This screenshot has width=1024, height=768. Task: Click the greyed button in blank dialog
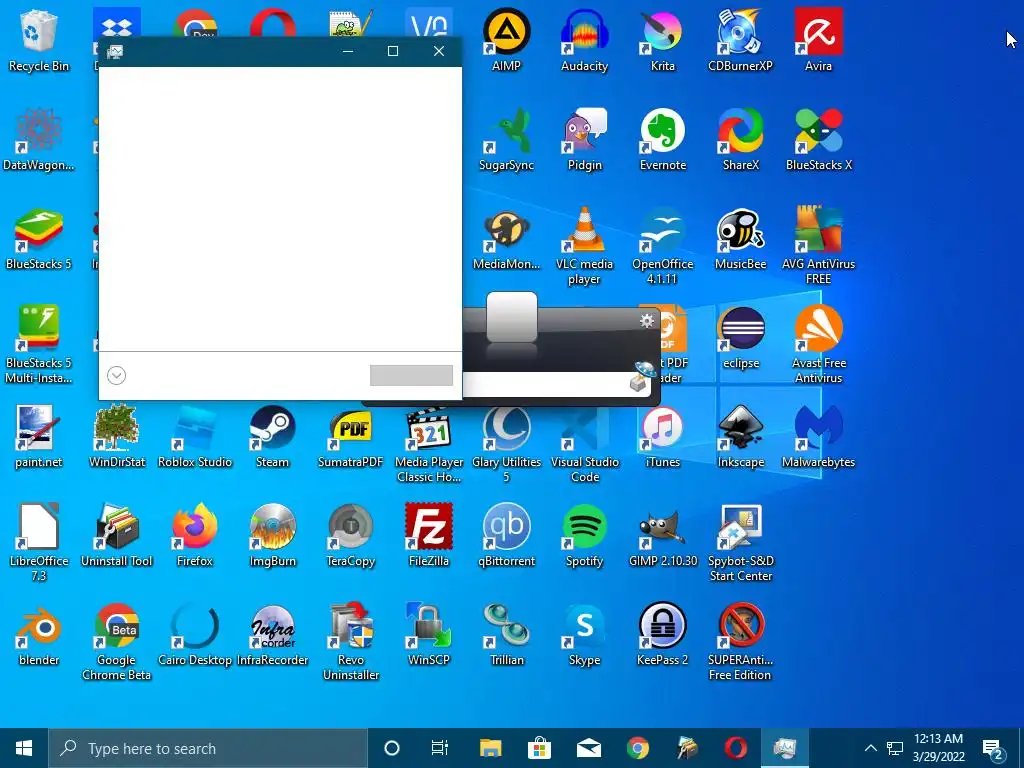click(x=411, y=376)
